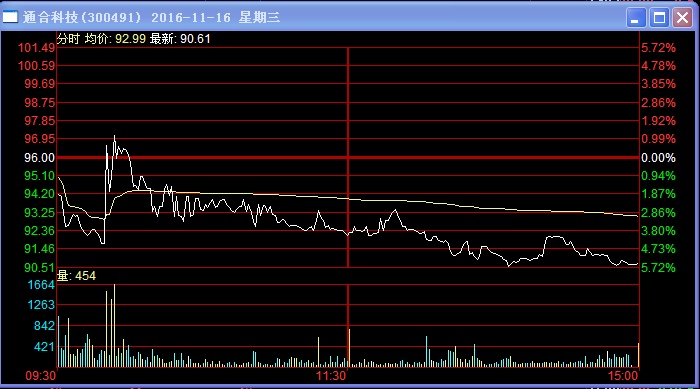The height and width of the screenshot is (389, 700).
Task: Click the green 4.73% percentage label
Action: point(658,249)
